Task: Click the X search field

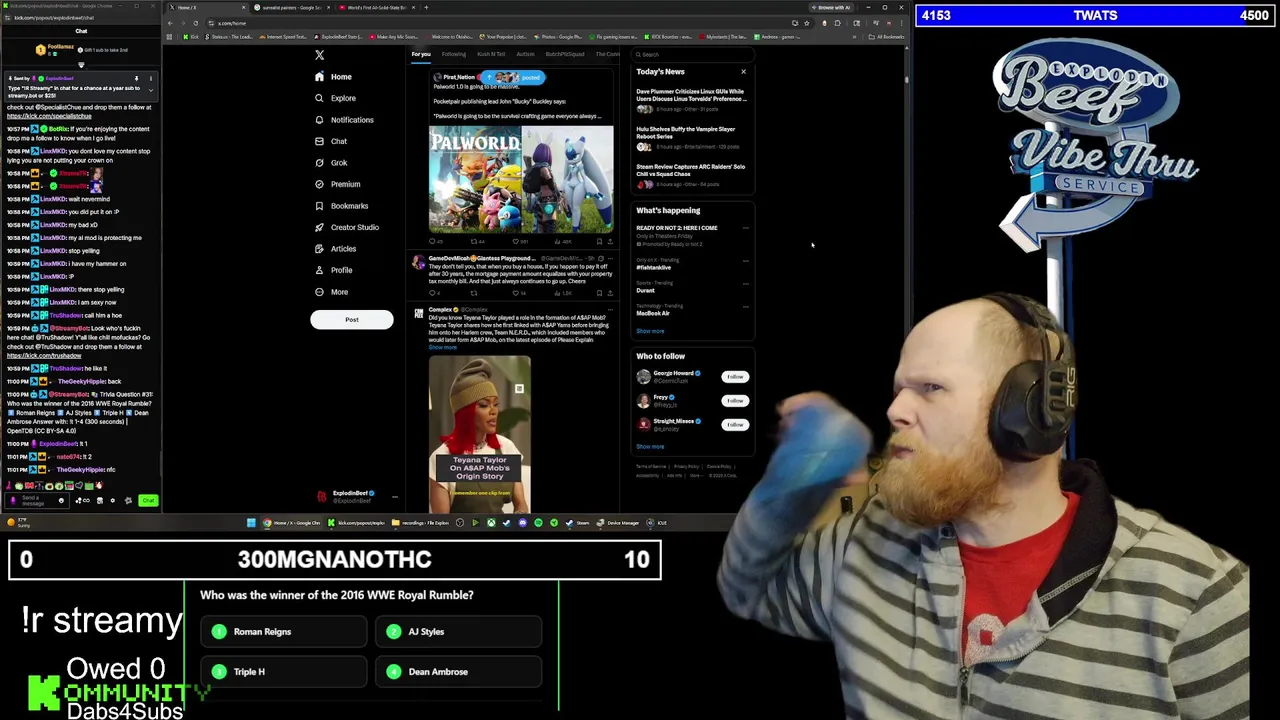Action: point(693,55)
